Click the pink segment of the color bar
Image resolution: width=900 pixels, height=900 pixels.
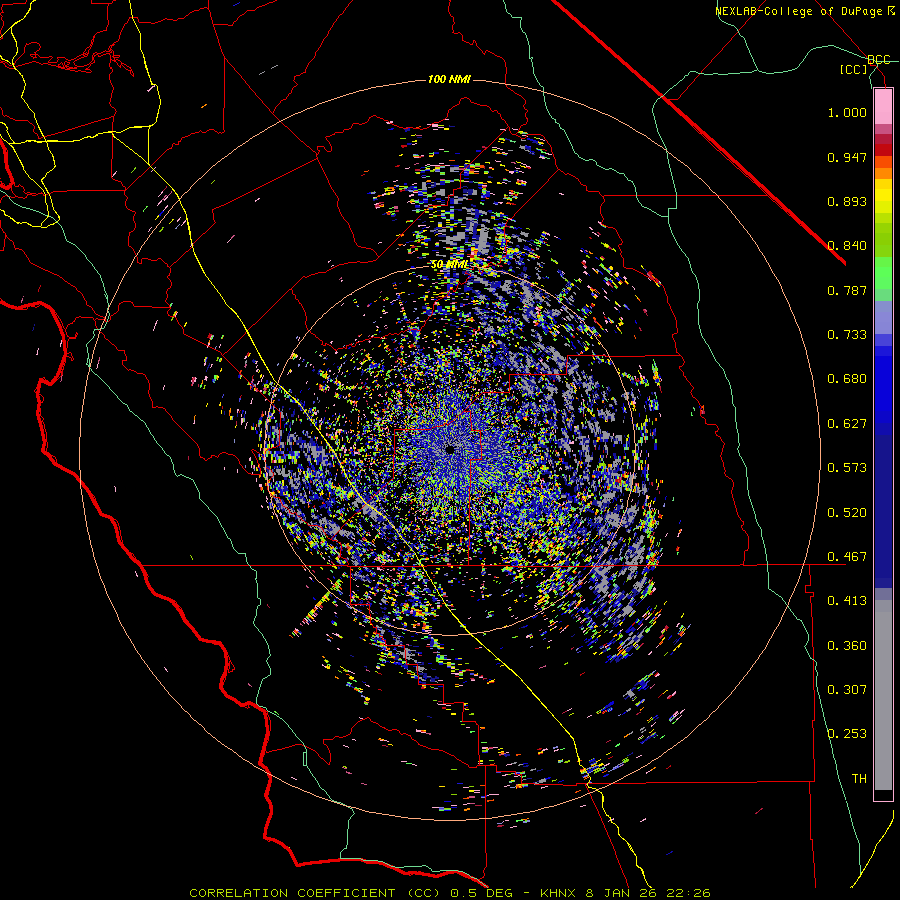pyautogui.click(x=883, y=107)
